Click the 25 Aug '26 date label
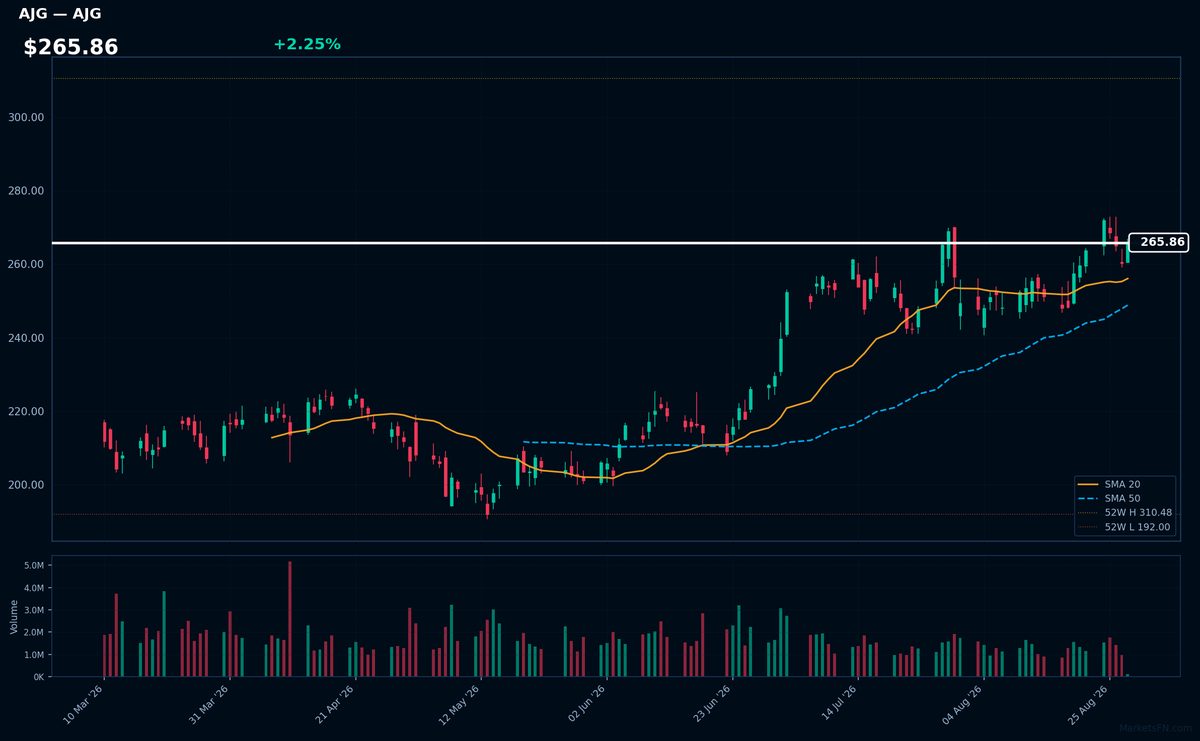1200x741 pixels. (x=1088, y=704)
